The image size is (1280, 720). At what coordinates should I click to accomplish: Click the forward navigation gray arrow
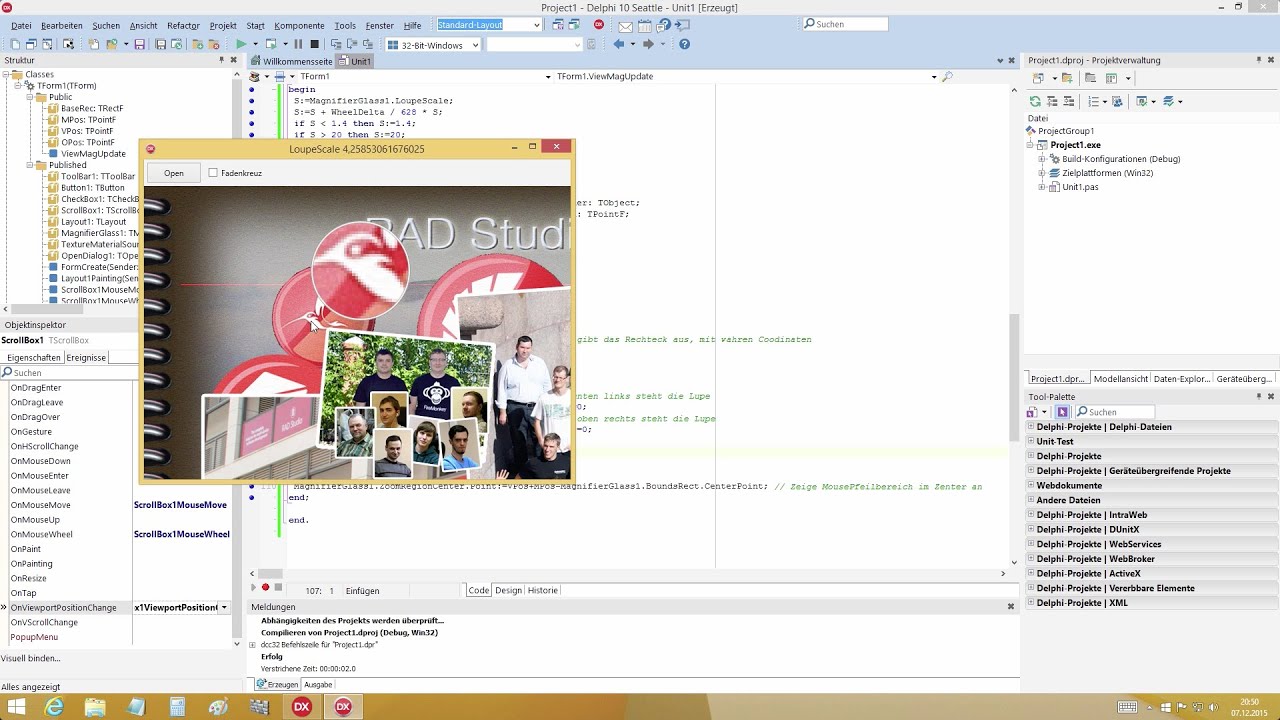[648, 45]
